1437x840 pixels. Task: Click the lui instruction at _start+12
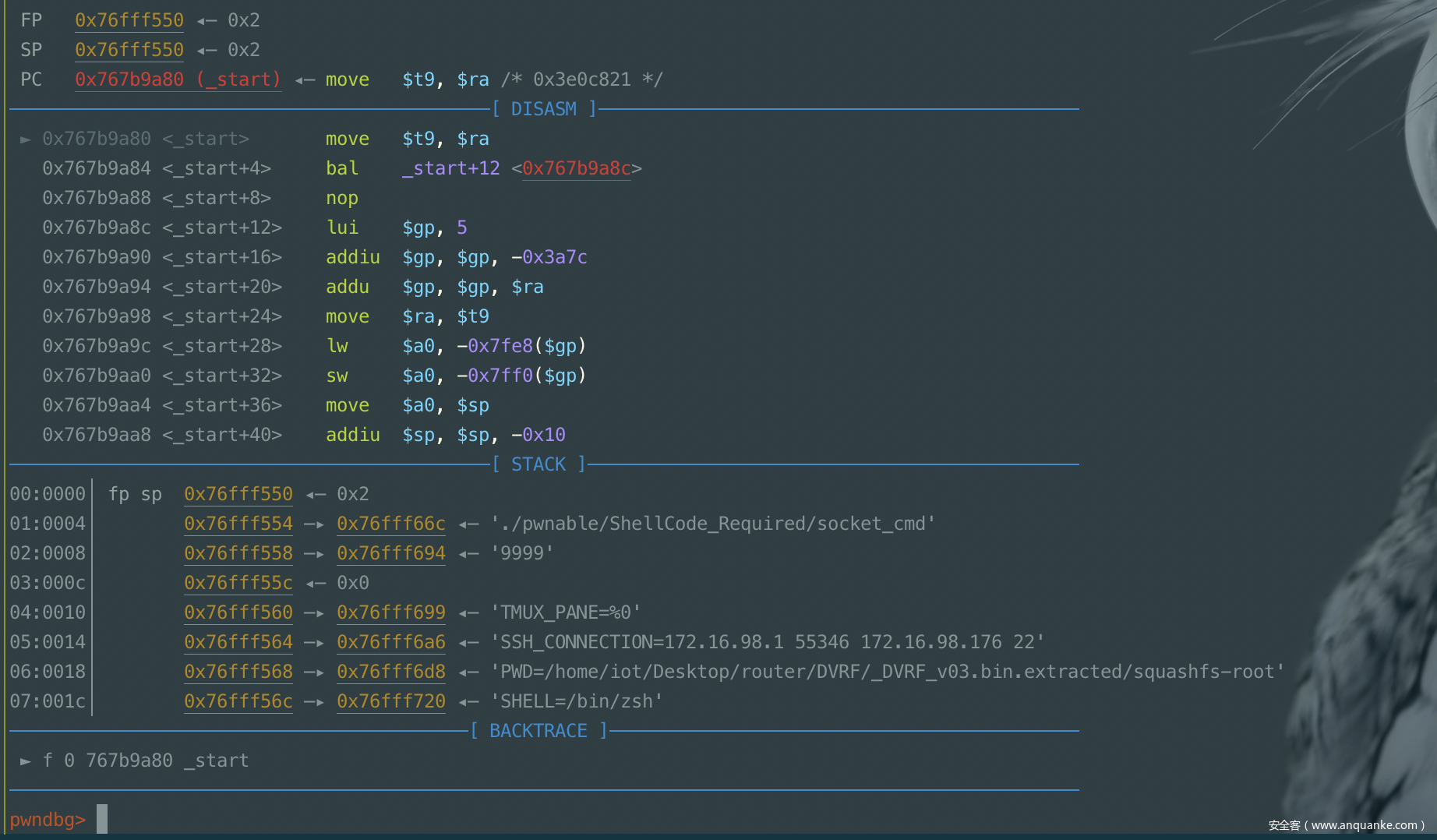[x=342, y=228]
